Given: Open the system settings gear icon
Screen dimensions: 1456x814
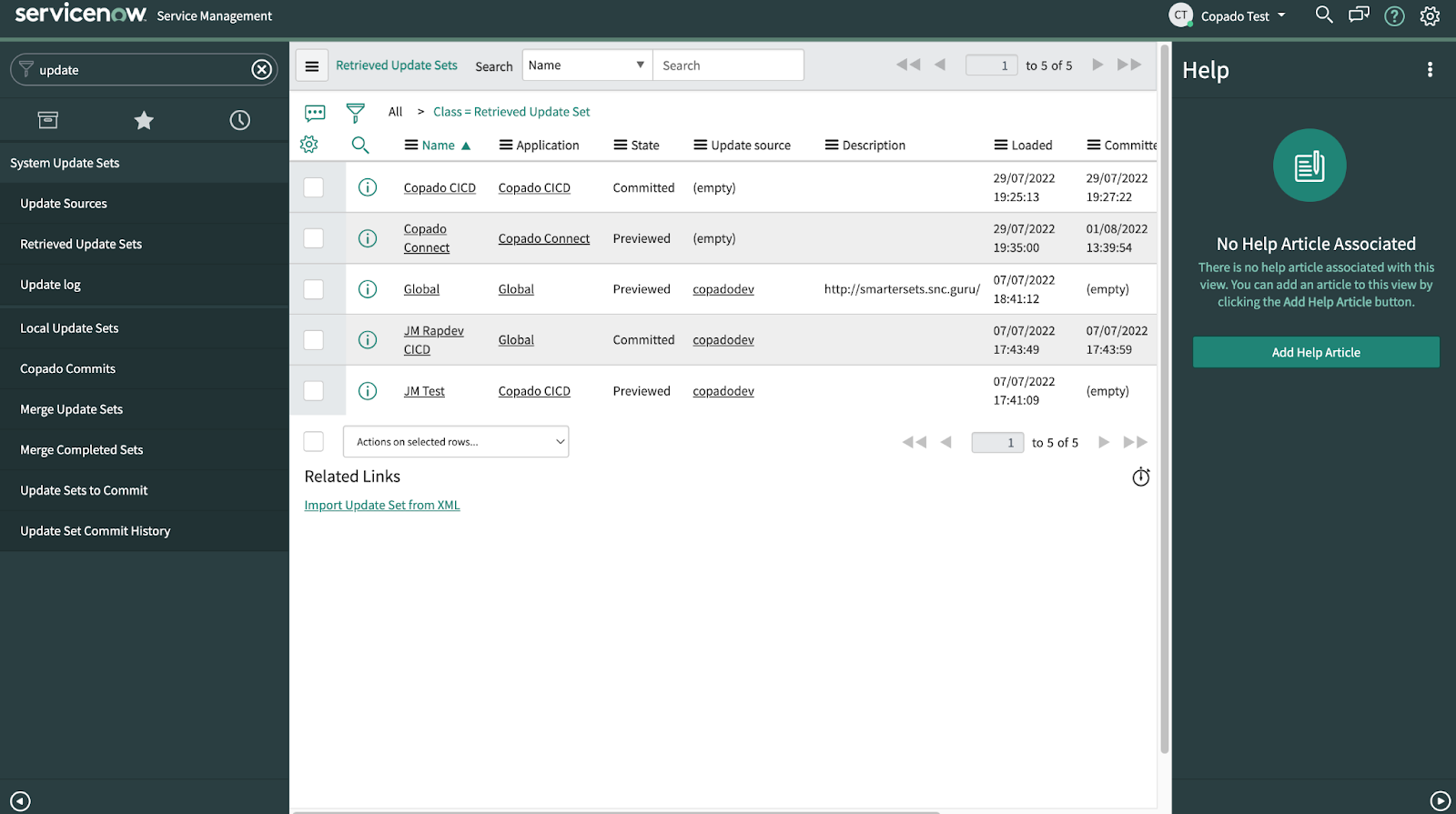Looking at the screenshot, I should [1430, 15].
